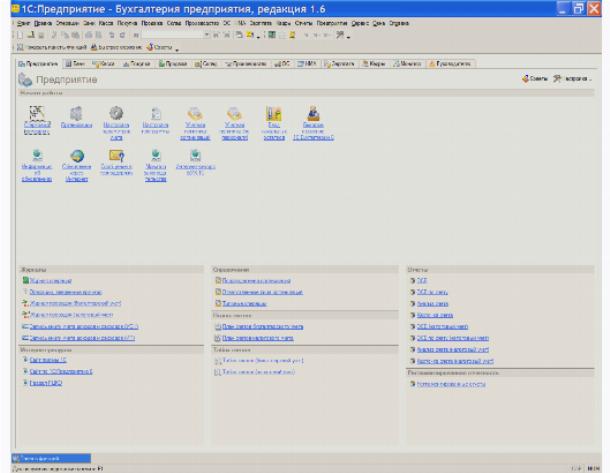Image resolution: width=610 pixels, height=473 pixels.
Task: Switch to the Зарплата tab
Action: coord(339,64)
